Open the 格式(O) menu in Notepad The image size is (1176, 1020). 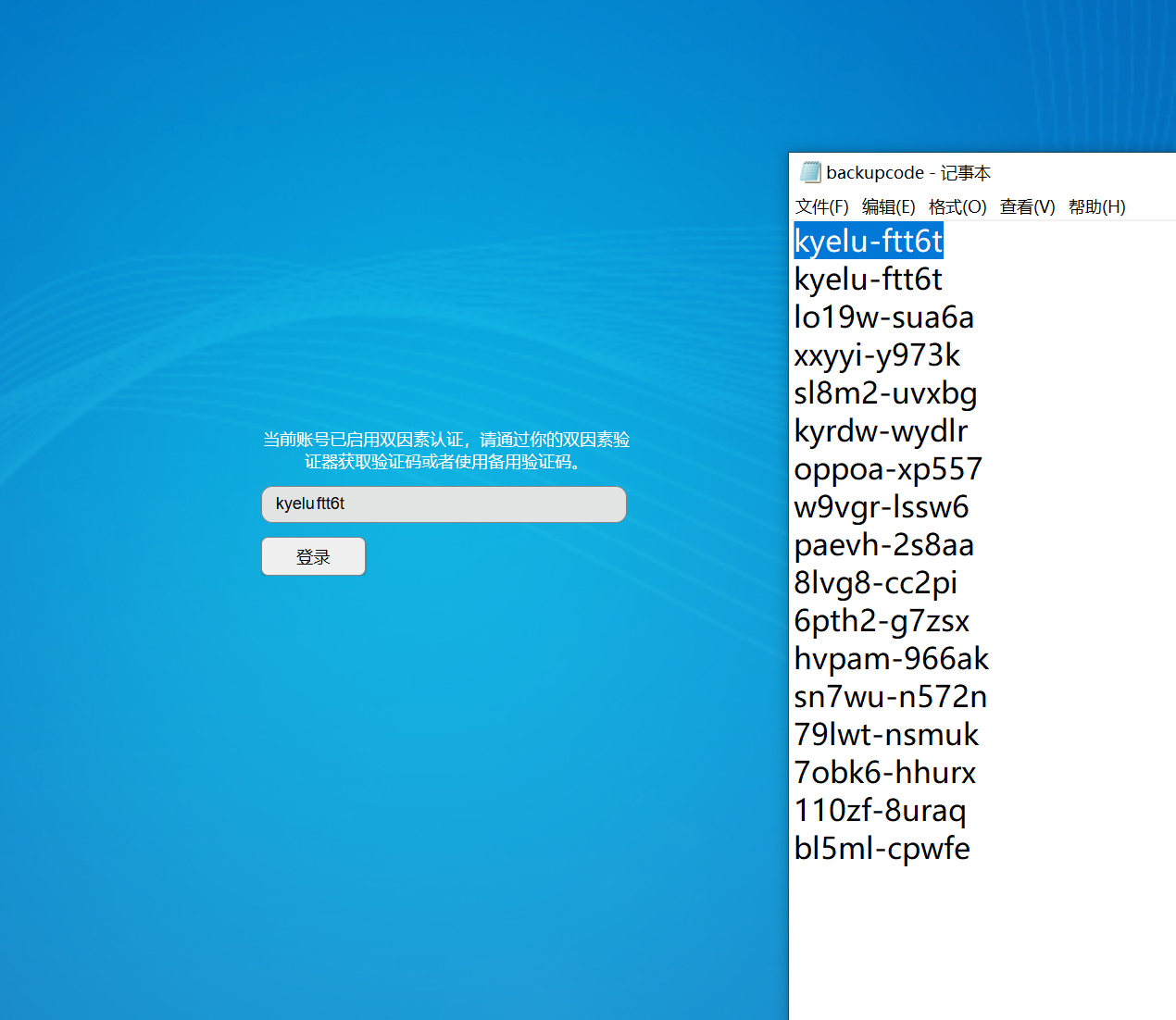pyautogui.click(x=957, y=206)
